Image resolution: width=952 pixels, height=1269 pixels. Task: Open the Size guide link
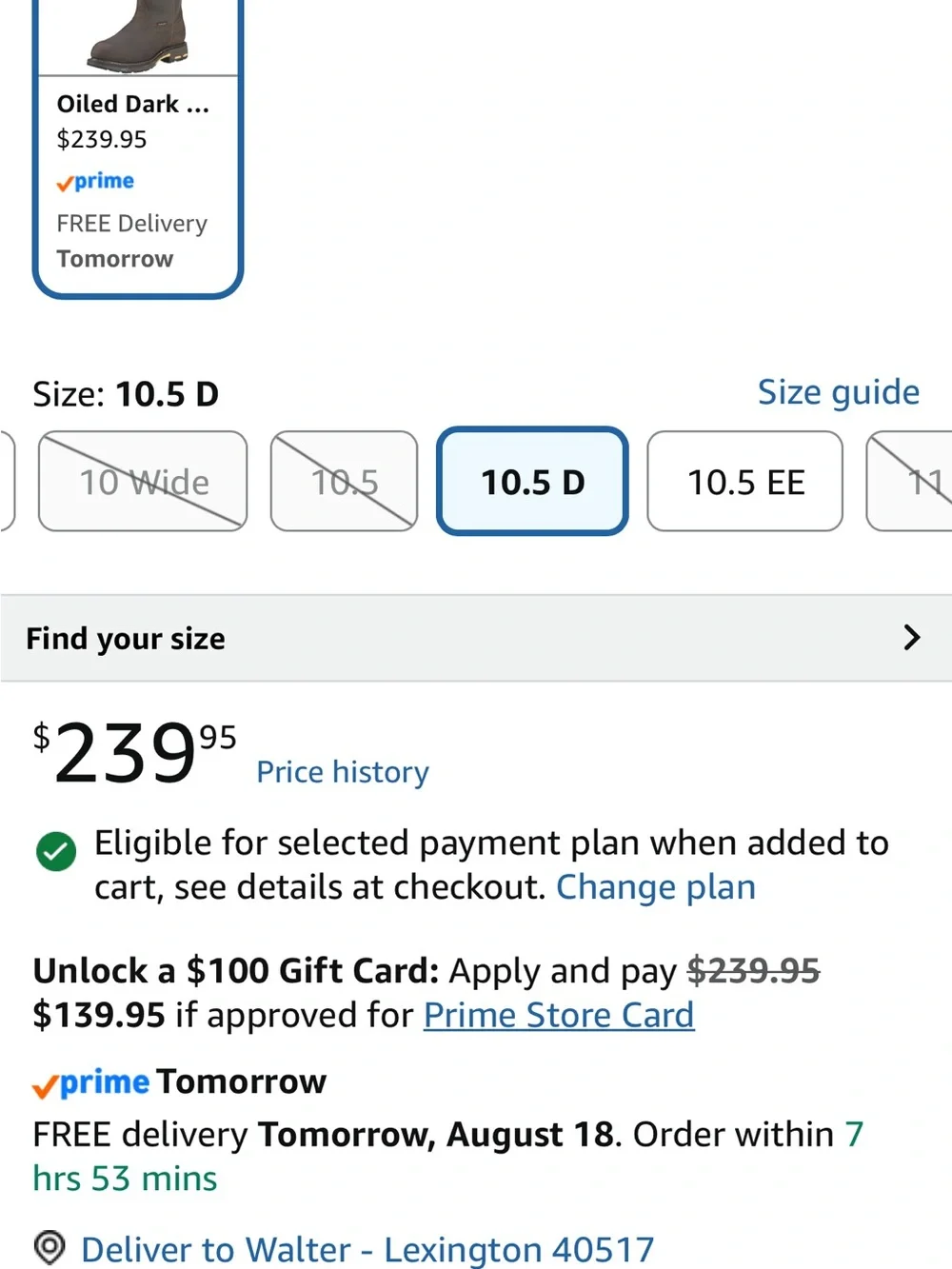(839, 392)
